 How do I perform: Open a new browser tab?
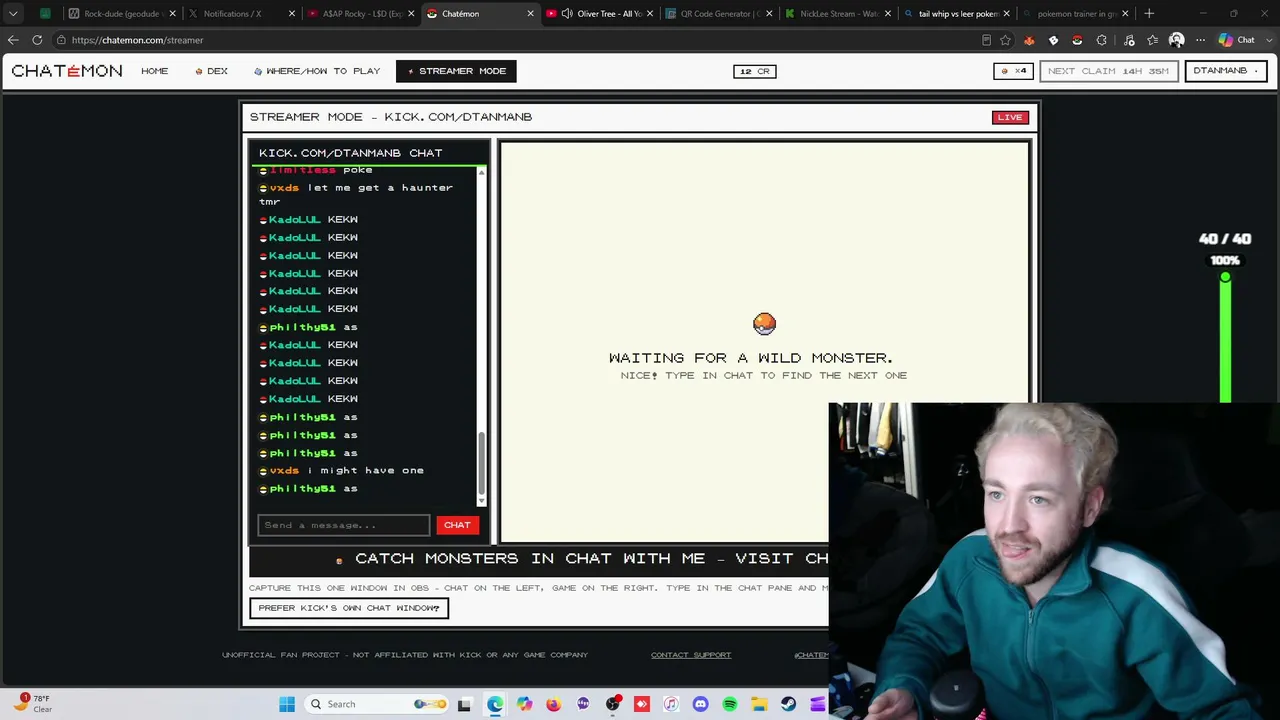coord(1149,14)
